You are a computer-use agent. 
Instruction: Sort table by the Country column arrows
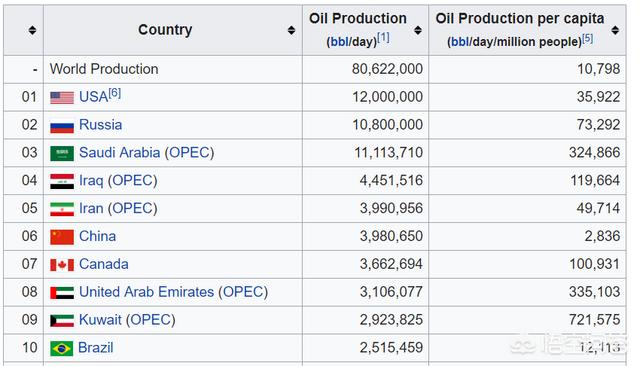click(291, 30)
